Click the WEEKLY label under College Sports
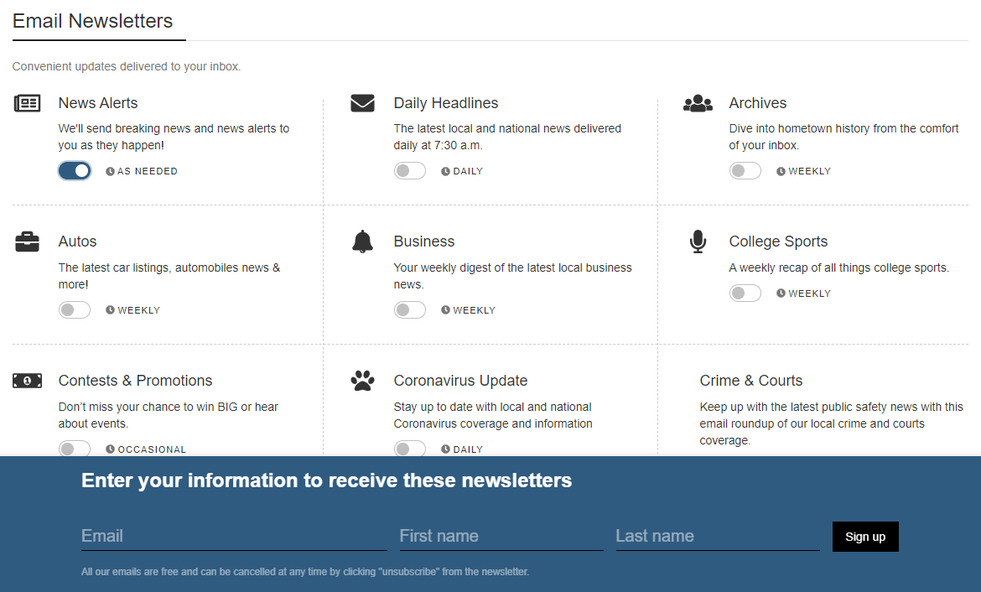 (x=810, y=293)
